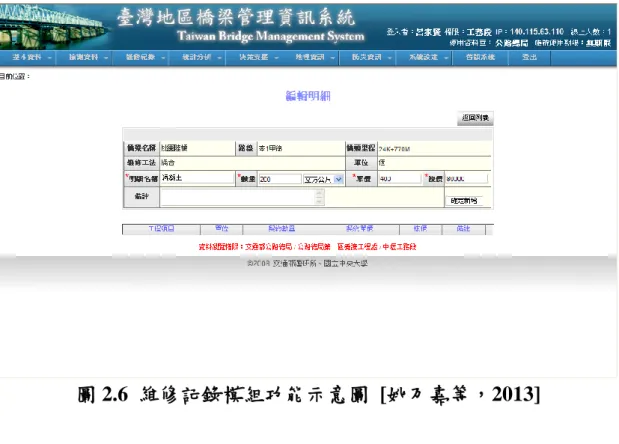Click 登出 to log out

pyautogui.click(x=529, y=57)
